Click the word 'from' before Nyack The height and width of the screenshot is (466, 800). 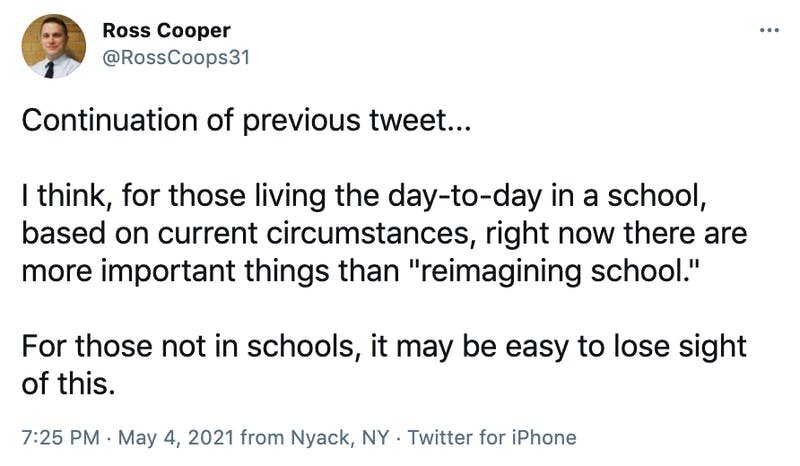262,437
